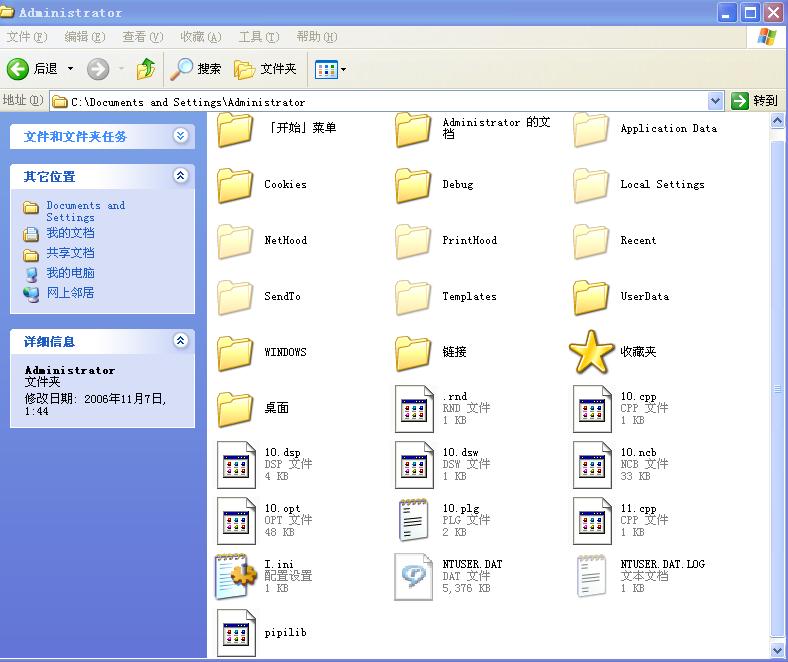Select the Favorites (收藏夹) star icon

[x=591, y=352]
